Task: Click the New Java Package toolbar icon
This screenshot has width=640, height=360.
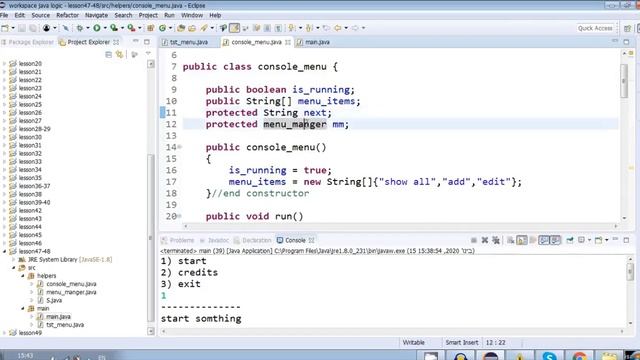Action: (x=151, y=28)
